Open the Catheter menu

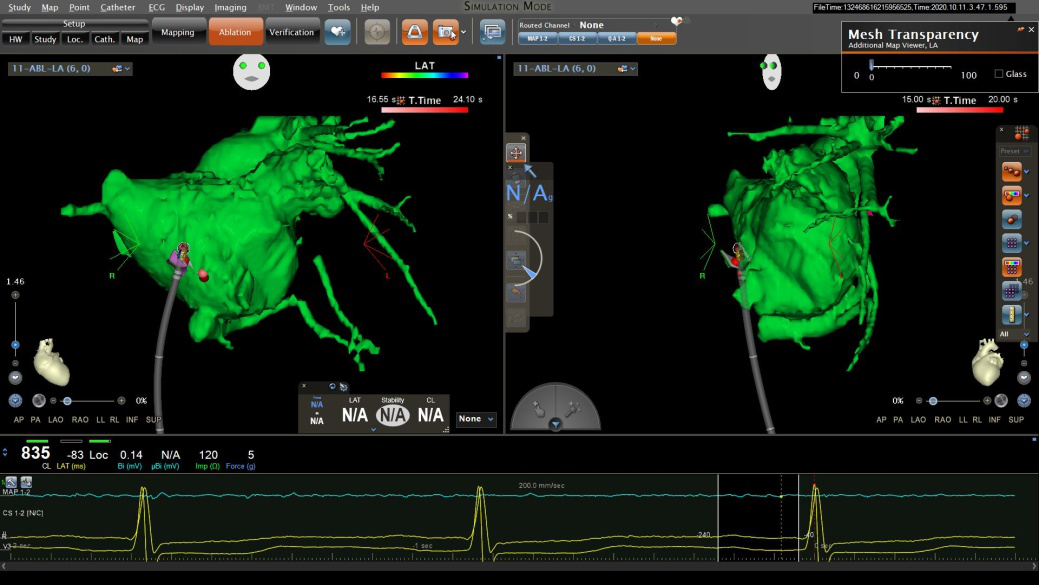[x=118, y=7]
